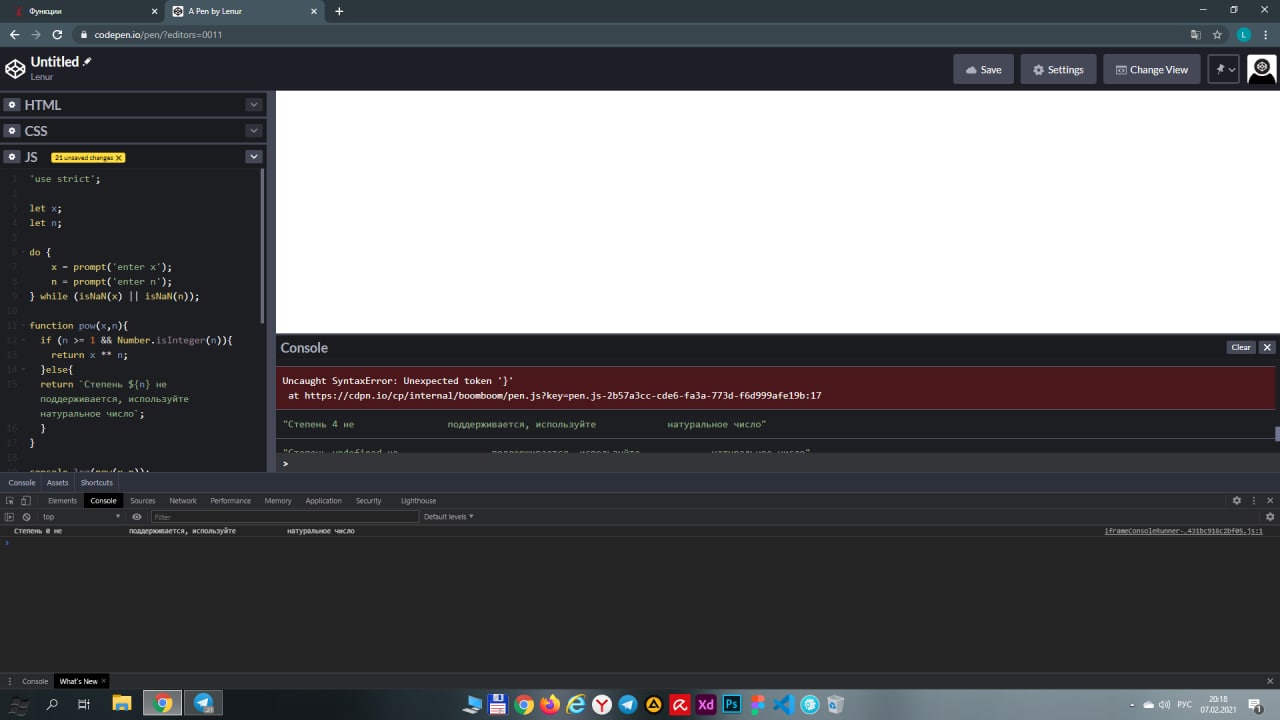
Task: Toggle DevTools device toolbar
Action: [26, 500]
